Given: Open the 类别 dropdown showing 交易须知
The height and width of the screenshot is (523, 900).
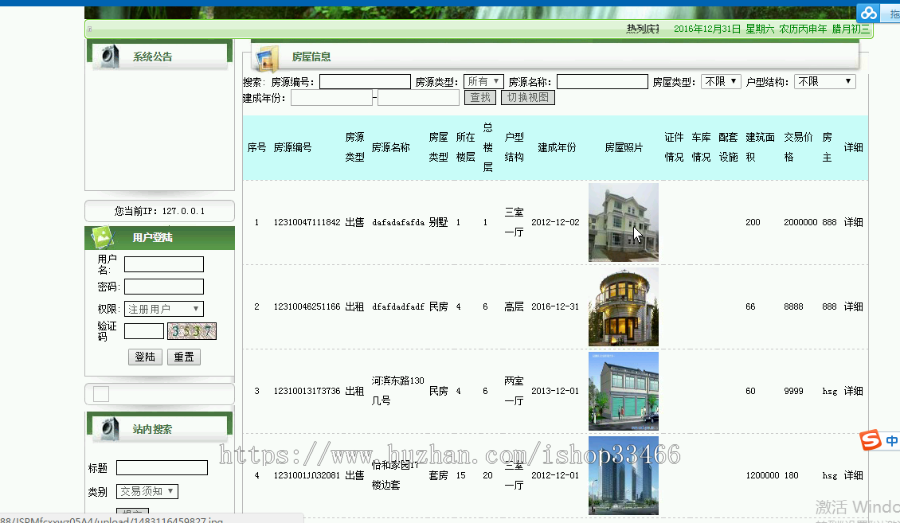Looking at the screenshot, I should coord(147,491).
